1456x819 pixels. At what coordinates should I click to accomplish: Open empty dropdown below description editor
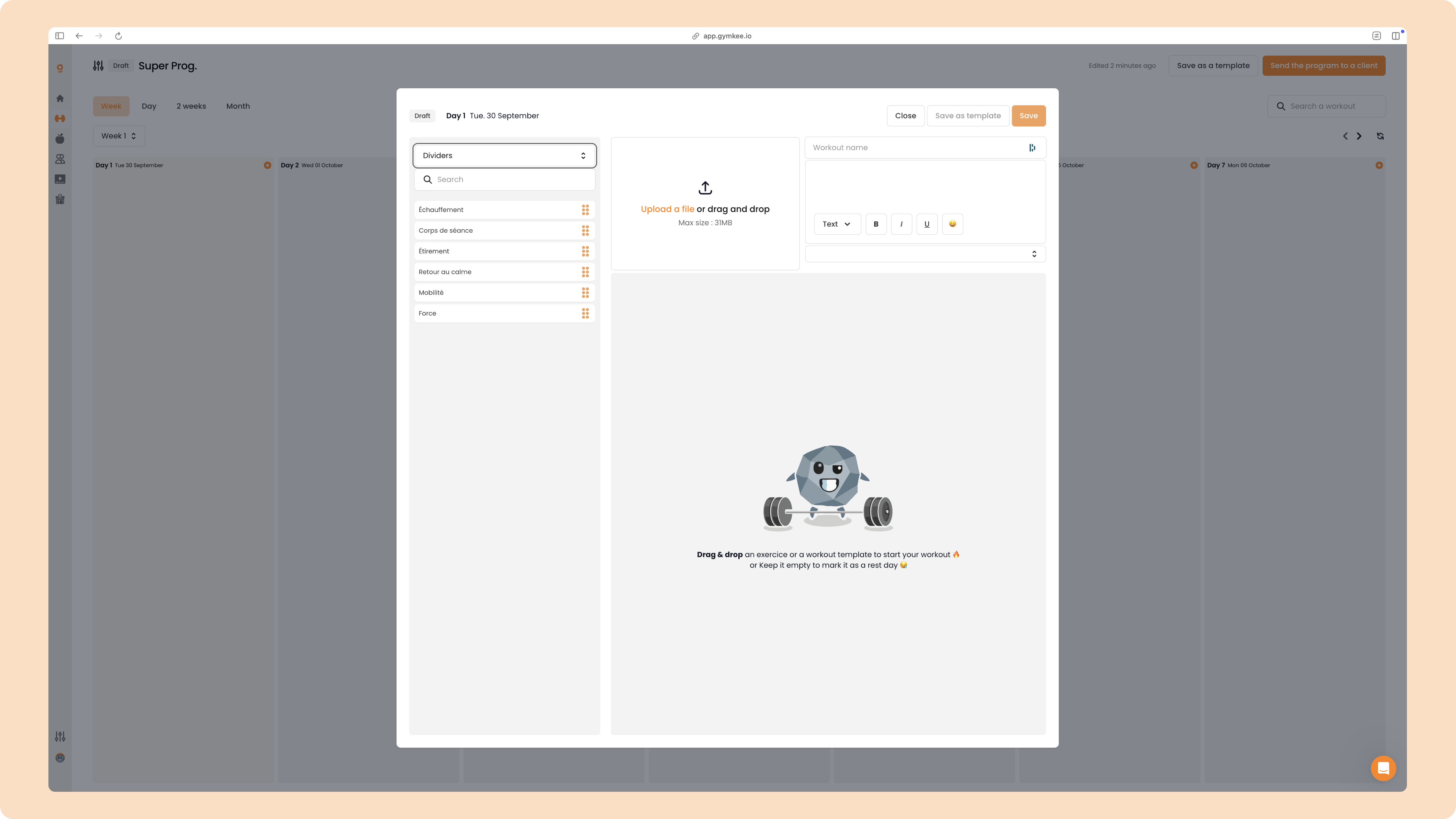(x=925, y=254)
